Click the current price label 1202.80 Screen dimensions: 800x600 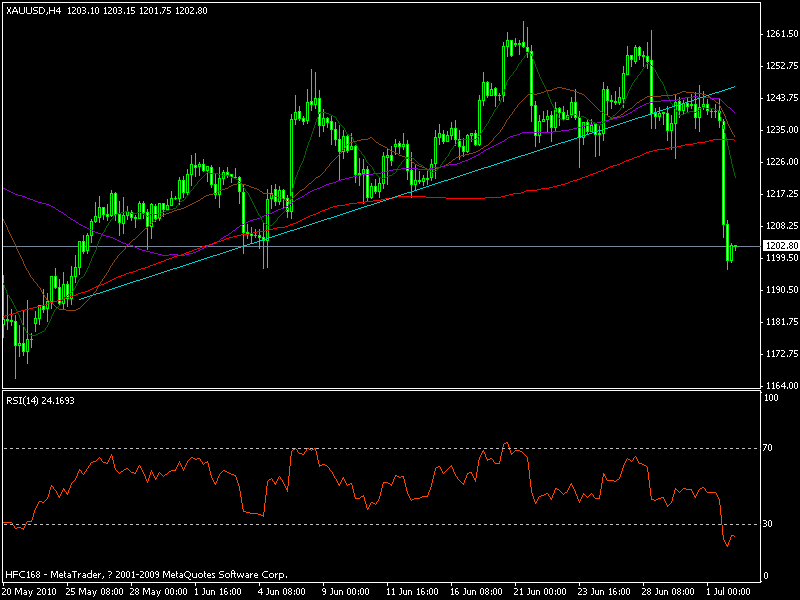coord(781,246)
